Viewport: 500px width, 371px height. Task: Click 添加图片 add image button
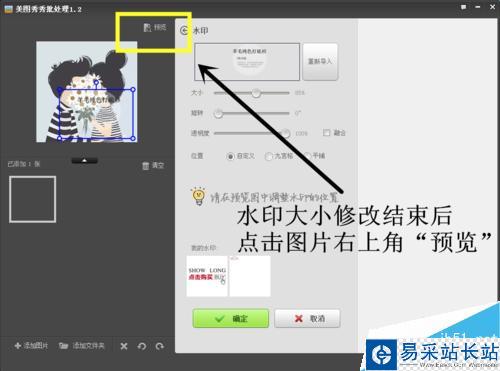pyautogui.click(x=31, y=346)
